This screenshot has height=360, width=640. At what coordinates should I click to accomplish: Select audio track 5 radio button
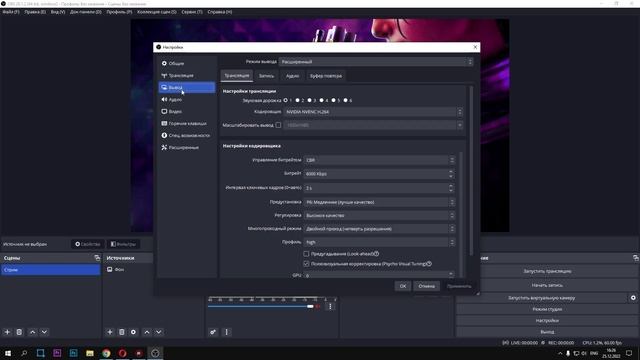(x=334, y=100)
